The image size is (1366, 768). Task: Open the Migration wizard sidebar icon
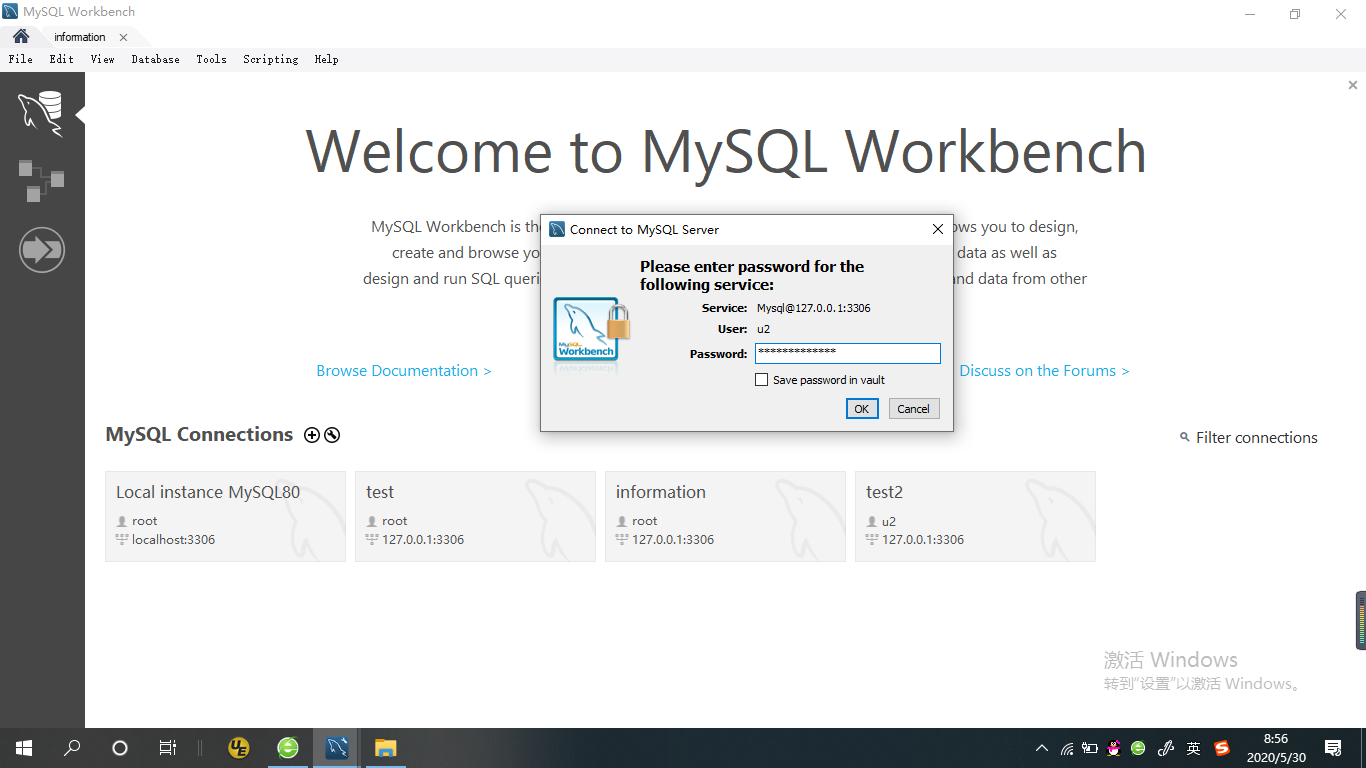[x=41, y=249]
